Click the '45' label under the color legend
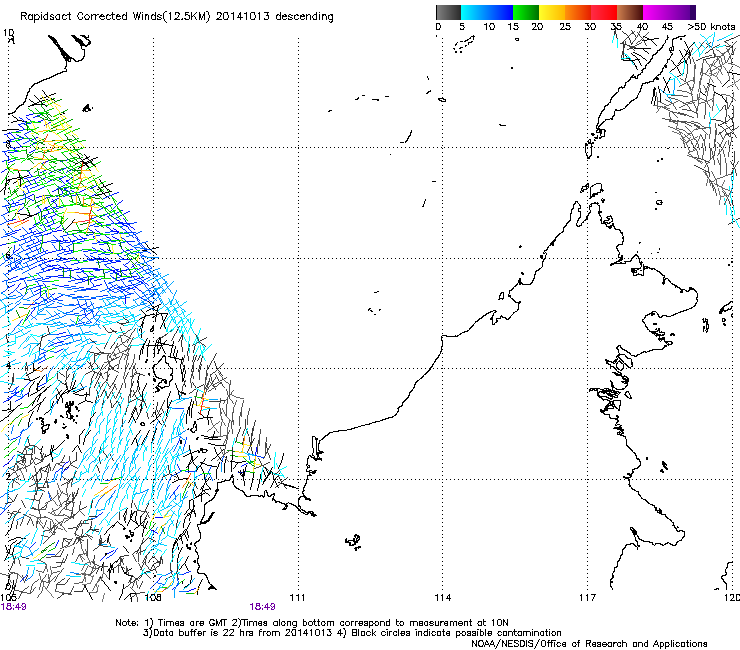This screenshot has height=650, width=740. [667, 26]
